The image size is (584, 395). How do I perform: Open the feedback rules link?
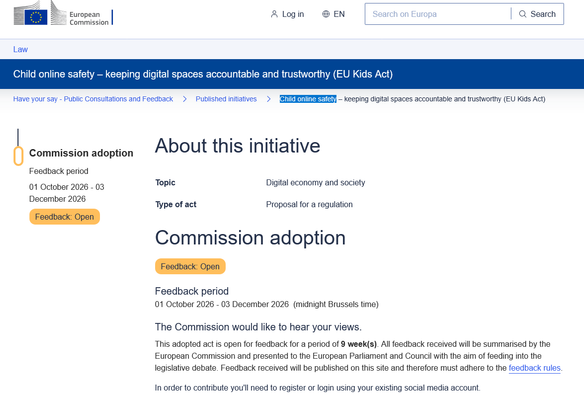534,368
